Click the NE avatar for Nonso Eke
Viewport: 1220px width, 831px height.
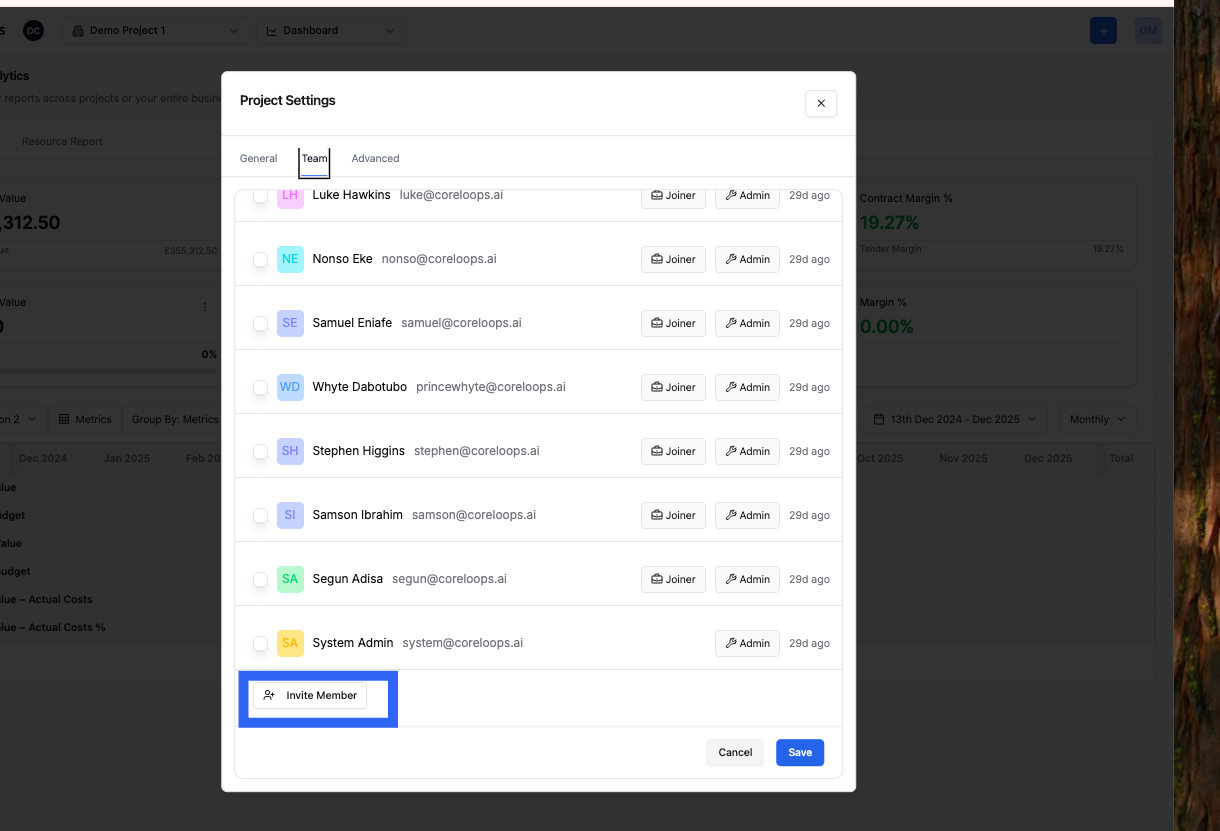[x=290, y=259]
